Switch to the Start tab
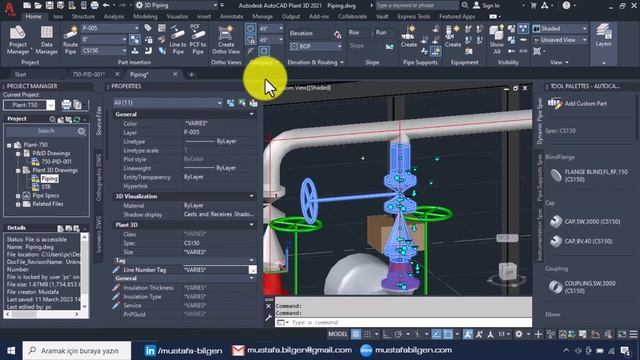The image size is (640, 360). (x=20, y=74)
